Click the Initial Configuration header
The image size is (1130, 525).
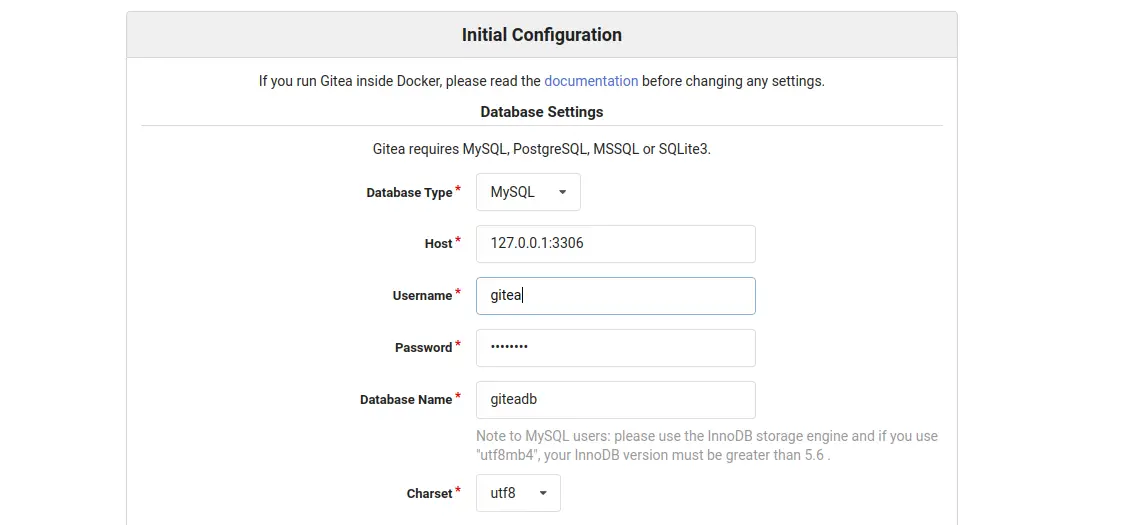pos(541,35)
